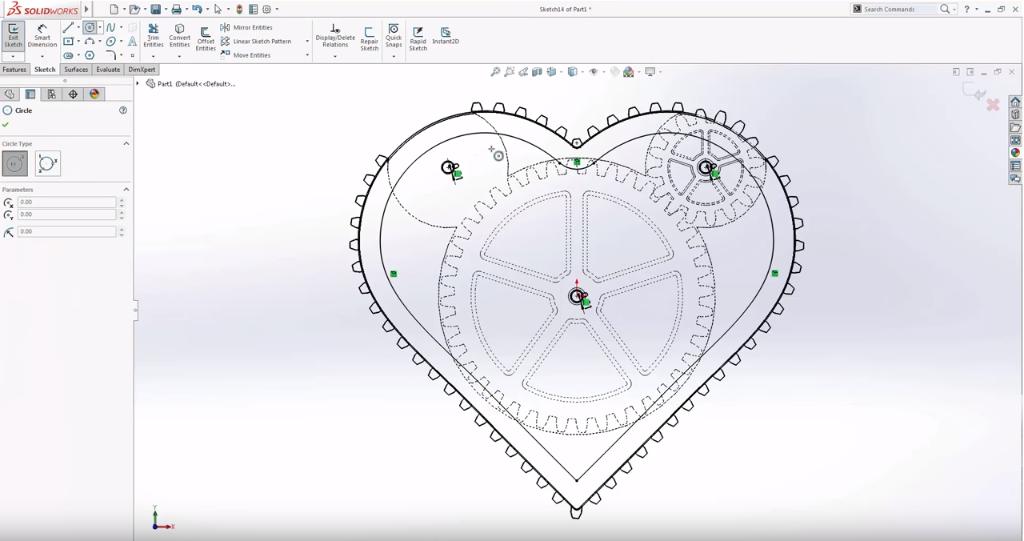This screenshot has width=1024, height=541.
Task: Create a New document from title bar
Action: coord(114,9)
